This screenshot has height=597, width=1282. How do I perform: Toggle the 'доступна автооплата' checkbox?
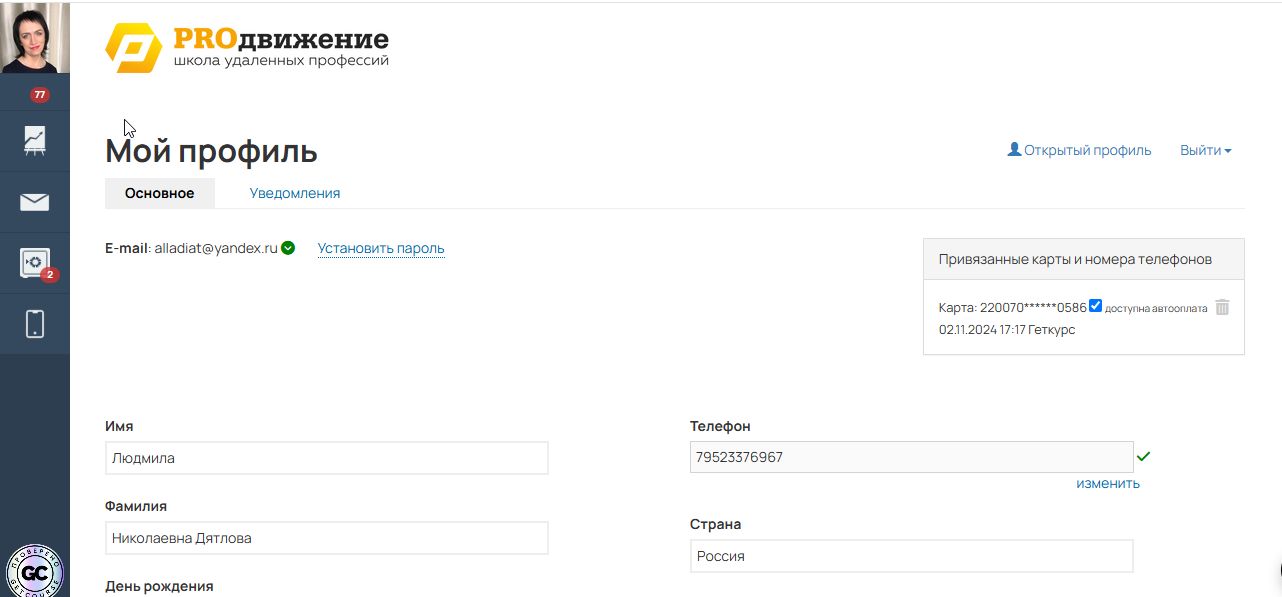[x=1095, y=306]
